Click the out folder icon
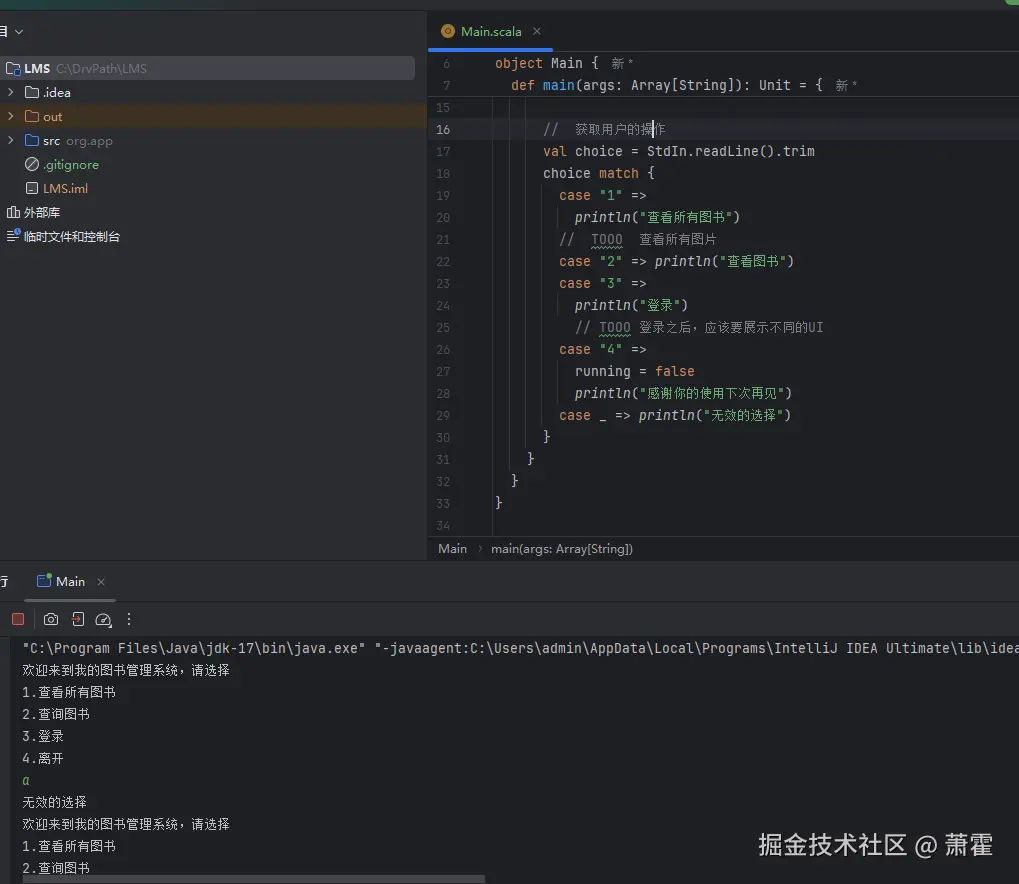Screen dimensions: 1019x884 coord(32,116)
